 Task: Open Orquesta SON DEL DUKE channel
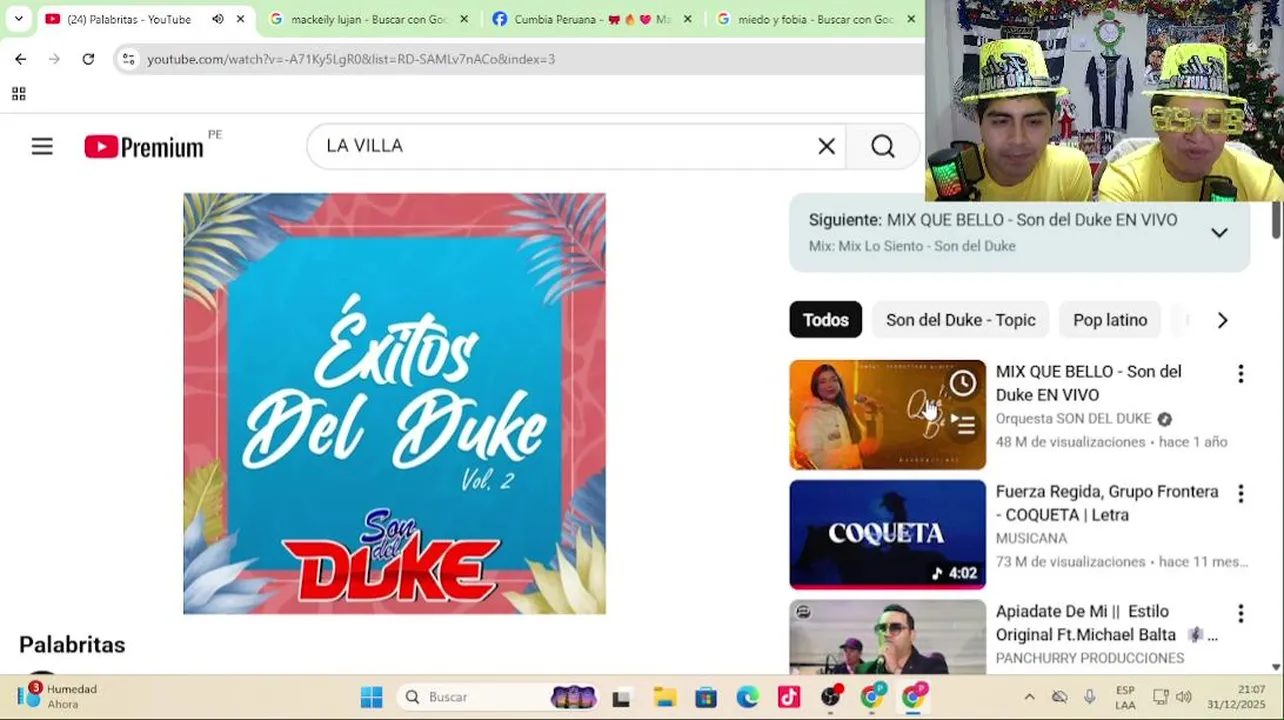1073,419
